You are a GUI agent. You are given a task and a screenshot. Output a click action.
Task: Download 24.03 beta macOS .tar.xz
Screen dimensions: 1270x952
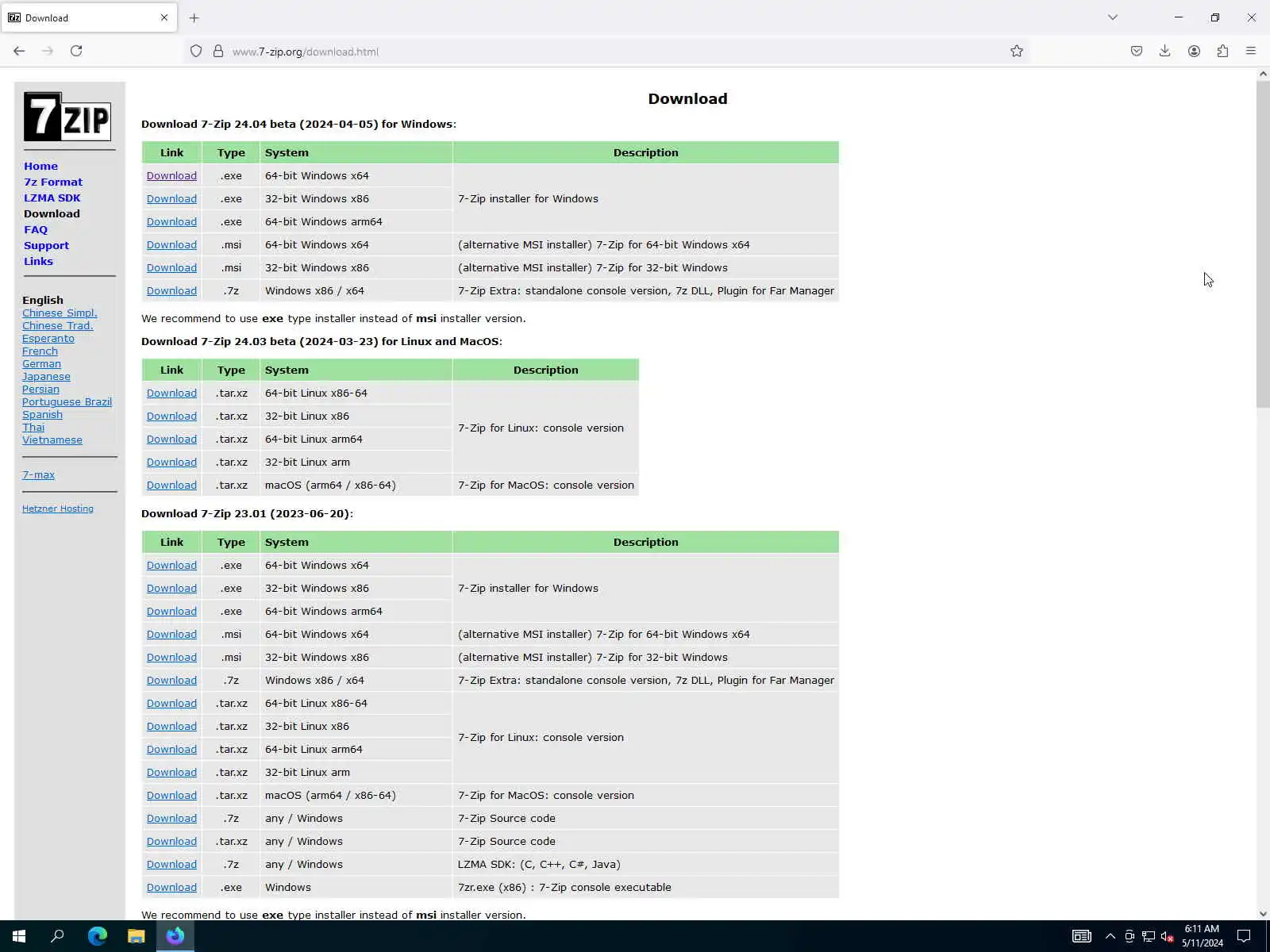[171, 485]
